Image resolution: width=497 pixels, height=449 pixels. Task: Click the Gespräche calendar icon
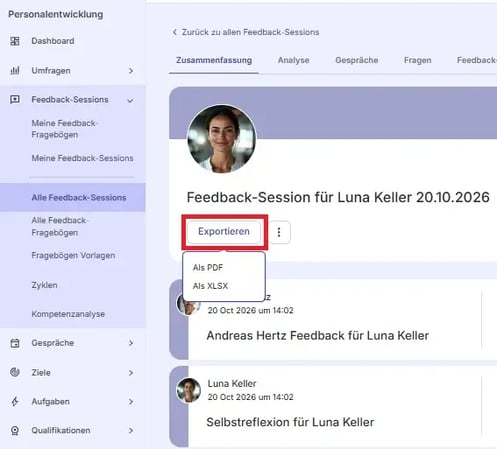15,343
